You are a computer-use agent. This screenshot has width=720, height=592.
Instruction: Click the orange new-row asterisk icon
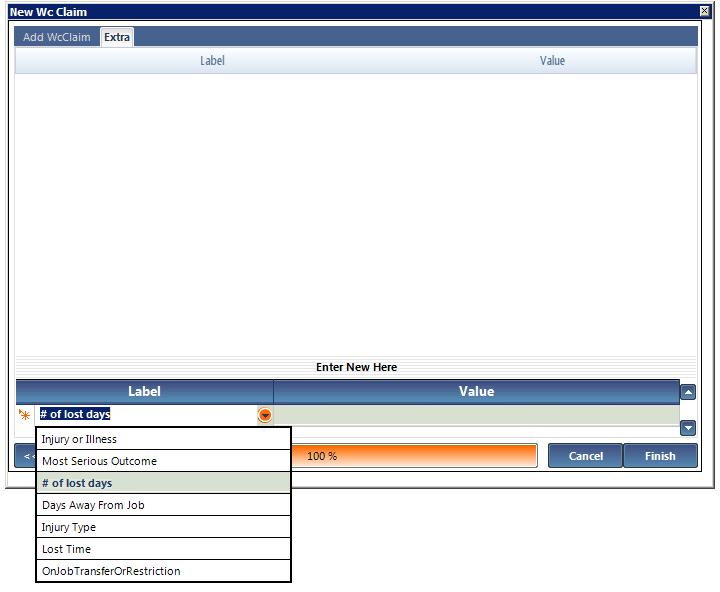pyautogui.click(x=24, y=415)
